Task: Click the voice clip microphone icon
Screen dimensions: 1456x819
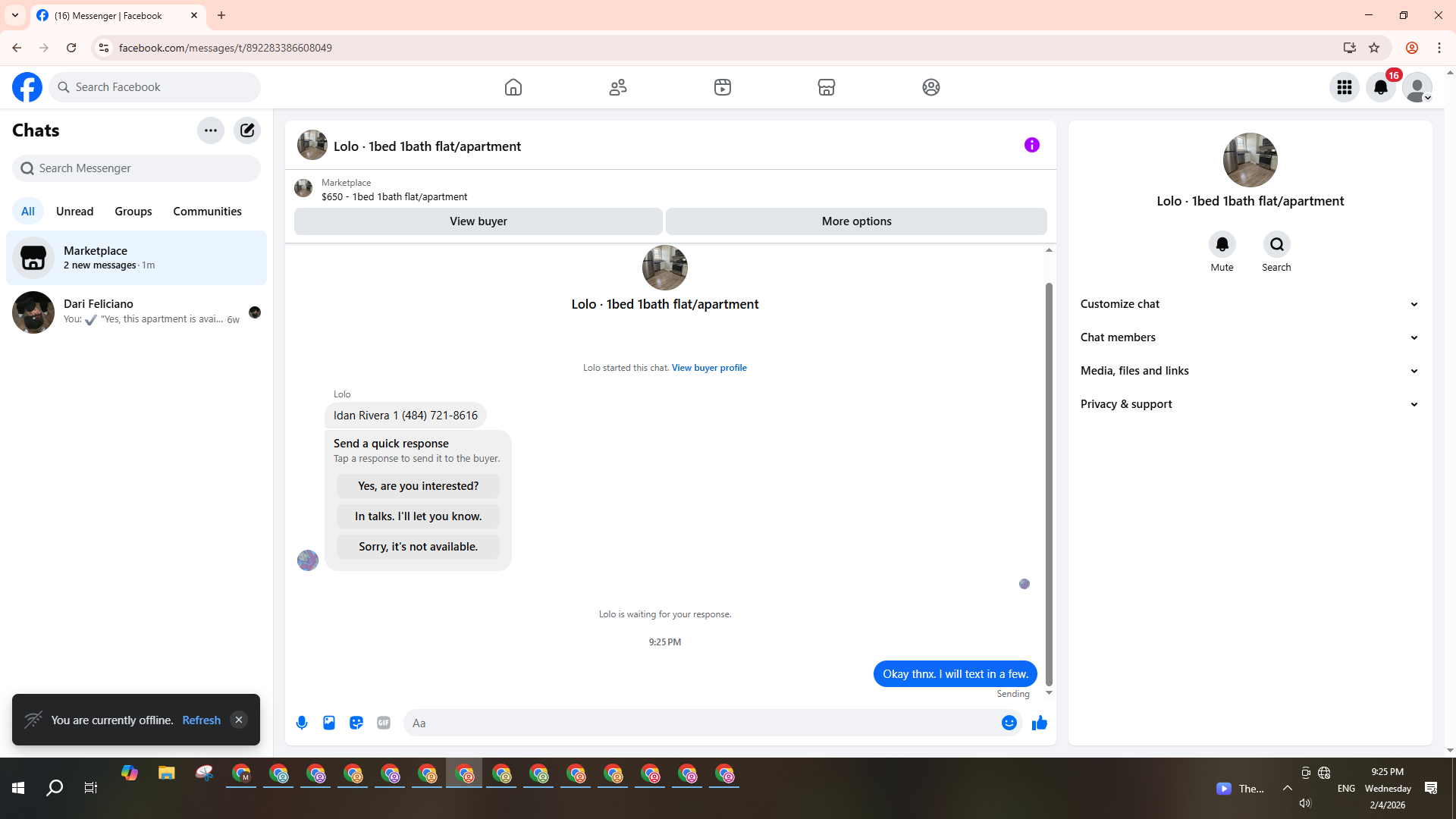Action: tap(302, 723)
